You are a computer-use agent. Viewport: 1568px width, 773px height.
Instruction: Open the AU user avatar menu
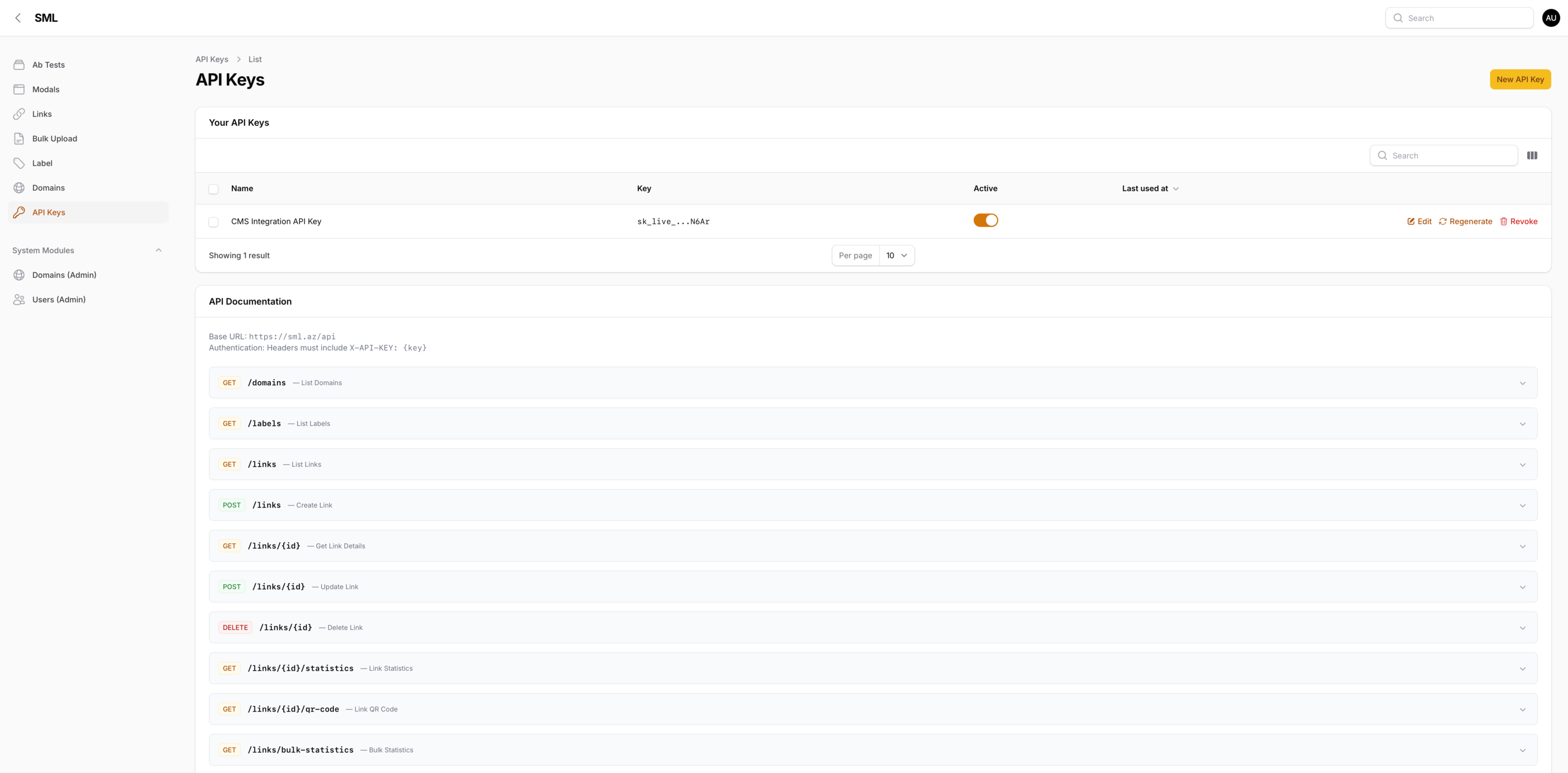1550,18
